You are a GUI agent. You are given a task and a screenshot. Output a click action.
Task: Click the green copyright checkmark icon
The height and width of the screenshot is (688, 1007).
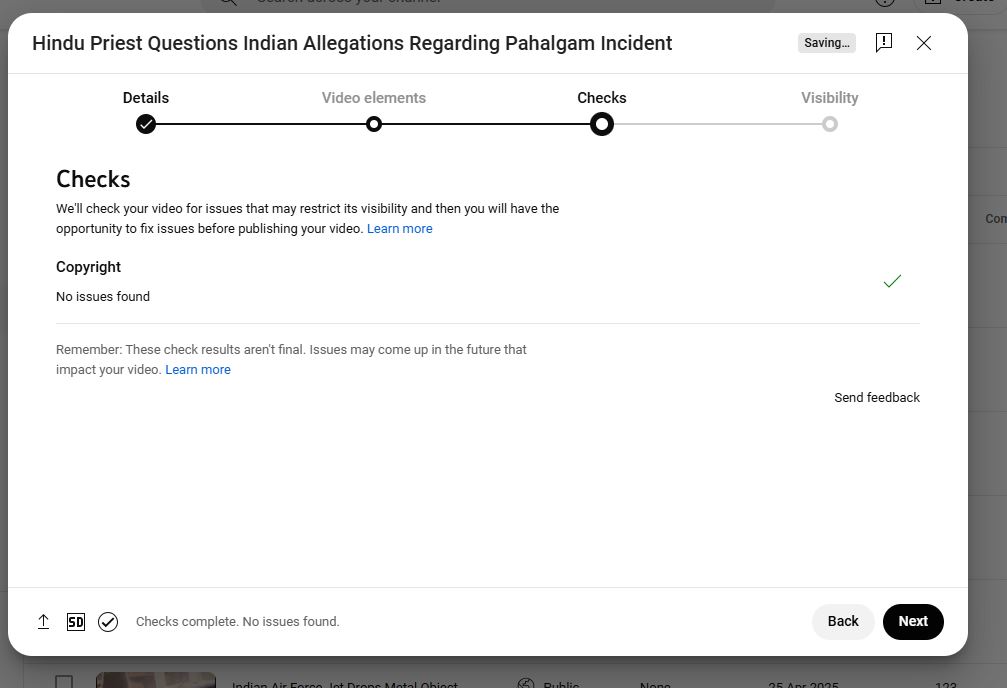pos(892,281)
